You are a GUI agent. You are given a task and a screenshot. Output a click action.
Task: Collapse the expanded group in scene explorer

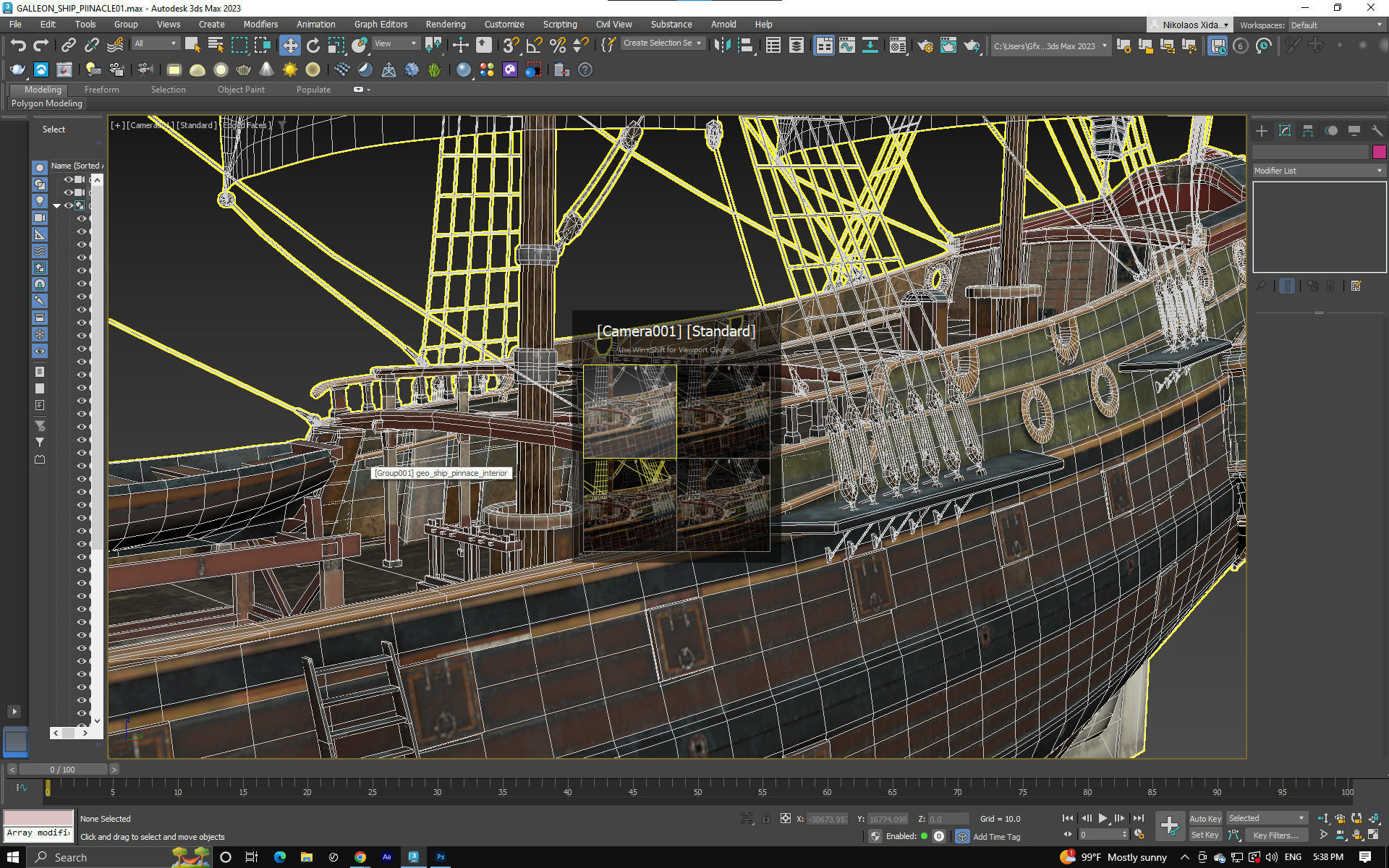click(56, 206)
